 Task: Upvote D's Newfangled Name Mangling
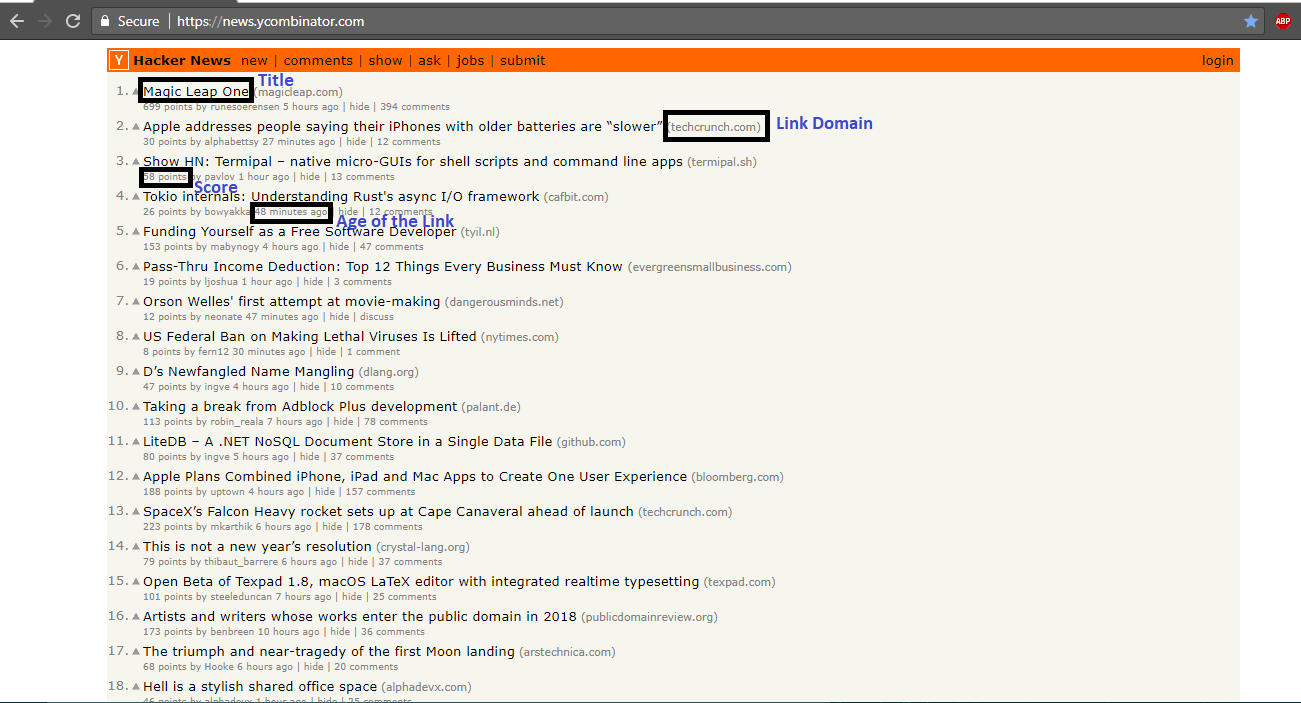pyautogui.click(x=136, y=372)
